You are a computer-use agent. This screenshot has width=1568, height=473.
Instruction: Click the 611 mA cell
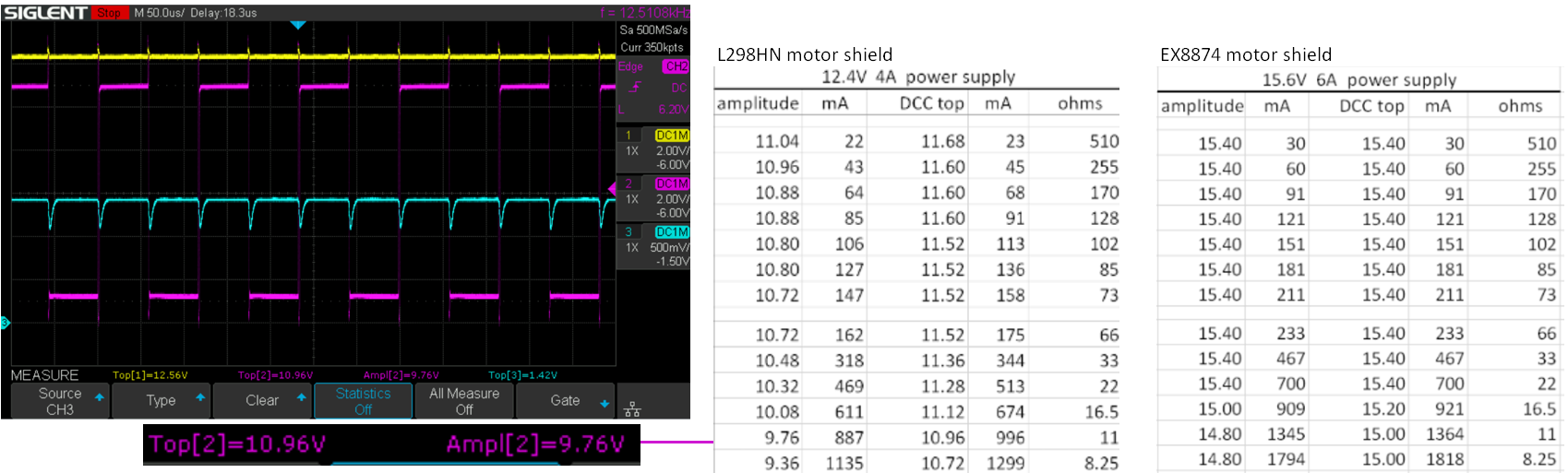pos(847,412)
